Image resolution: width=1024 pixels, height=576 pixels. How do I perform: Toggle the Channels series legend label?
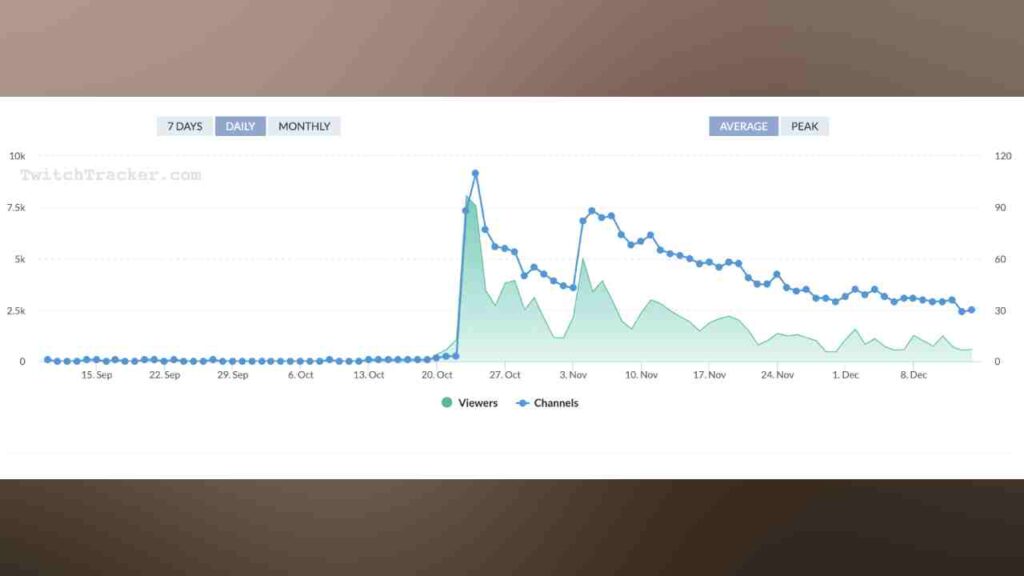click(x=556, y=403)
